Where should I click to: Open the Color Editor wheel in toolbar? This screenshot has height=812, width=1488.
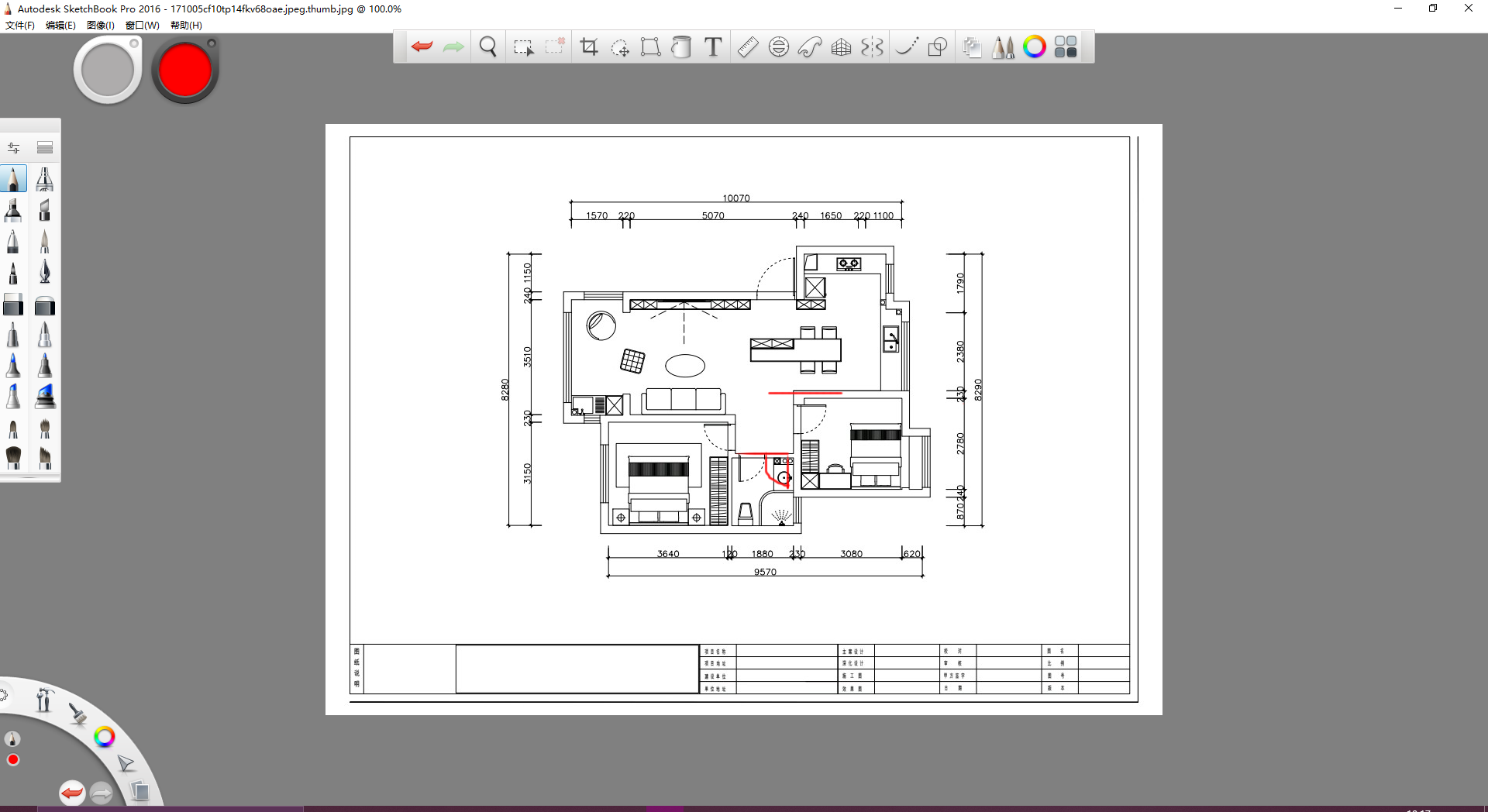click(x=1035, y=47)
